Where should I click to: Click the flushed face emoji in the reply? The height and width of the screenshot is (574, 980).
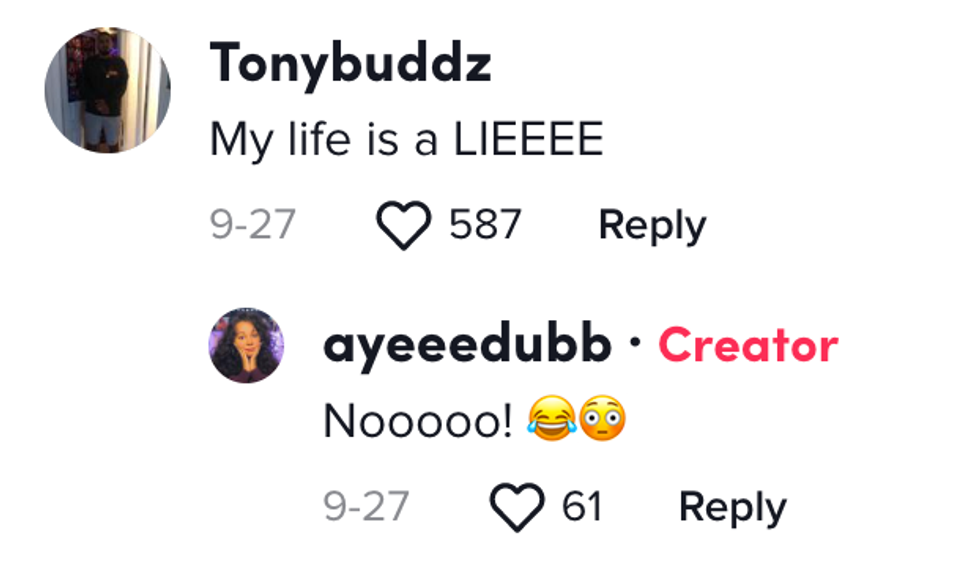(x=603, y=421)
